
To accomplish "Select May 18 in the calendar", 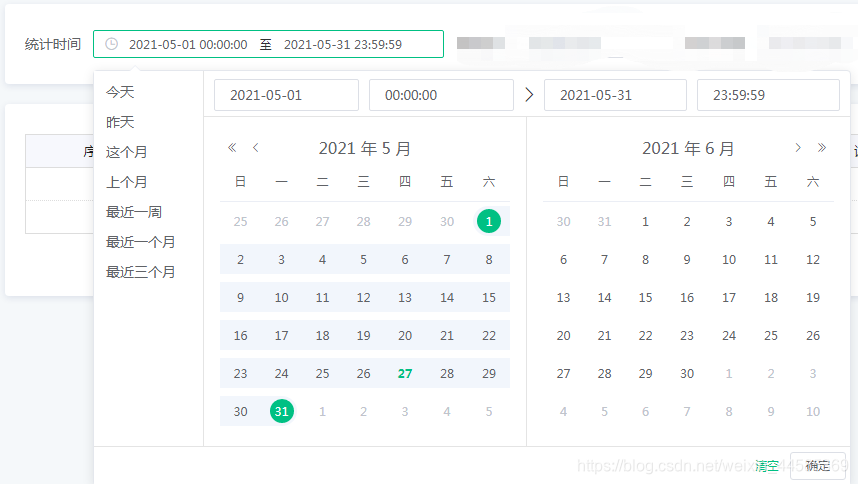I will coord(322,335).
